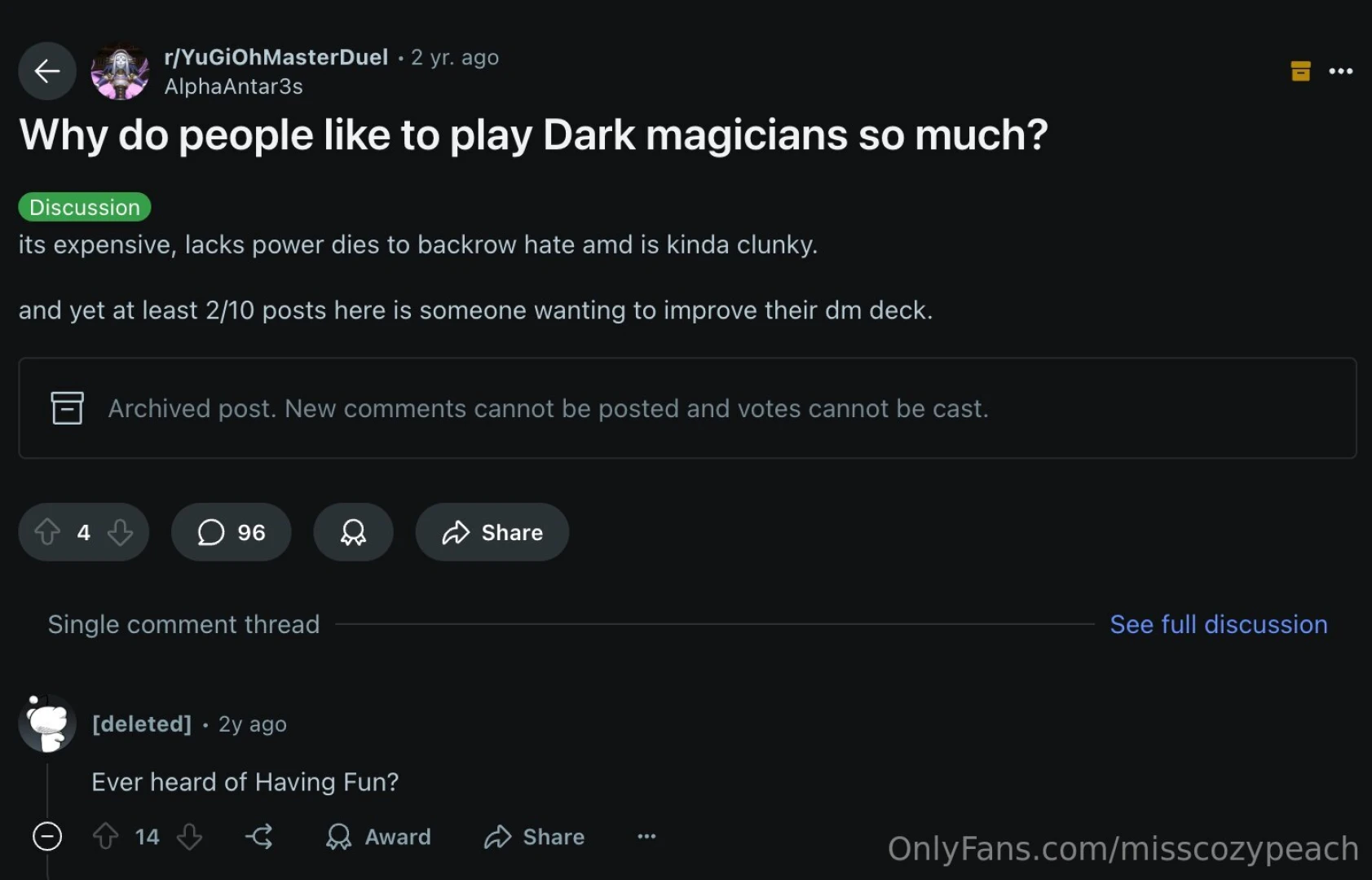1372x880 pixels.
Task: Downvote the 'Having Fun' comment
Action: click(190, 837)
